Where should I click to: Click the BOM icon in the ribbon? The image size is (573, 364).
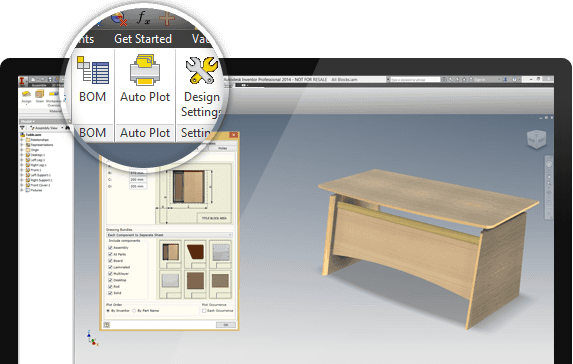[93, 69]
